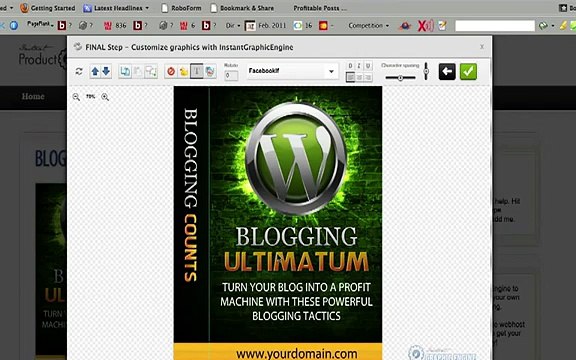Viewport: 576px width, 360px height.
Task: Click the refresh/reset icon in editor toolbar
Action: pyautogui.click(x=79, y=71)
